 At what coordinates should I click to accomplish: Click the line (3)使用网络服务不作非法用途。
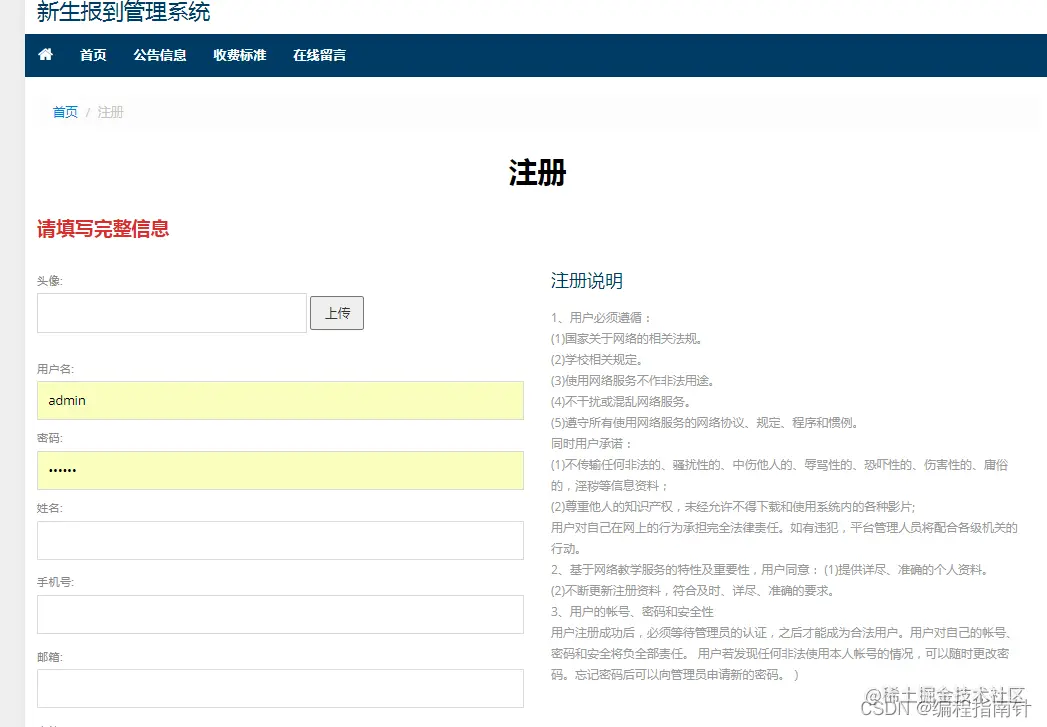(633, 381)
